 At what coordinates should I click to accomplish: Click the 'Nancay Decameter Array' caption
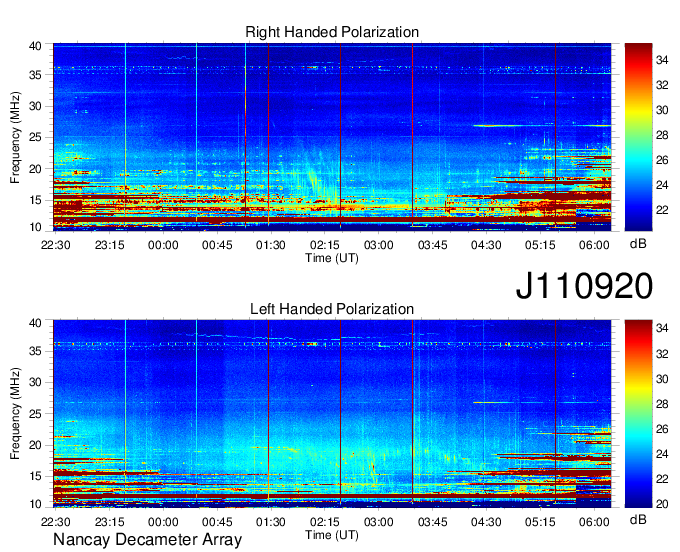coord(147,540)
